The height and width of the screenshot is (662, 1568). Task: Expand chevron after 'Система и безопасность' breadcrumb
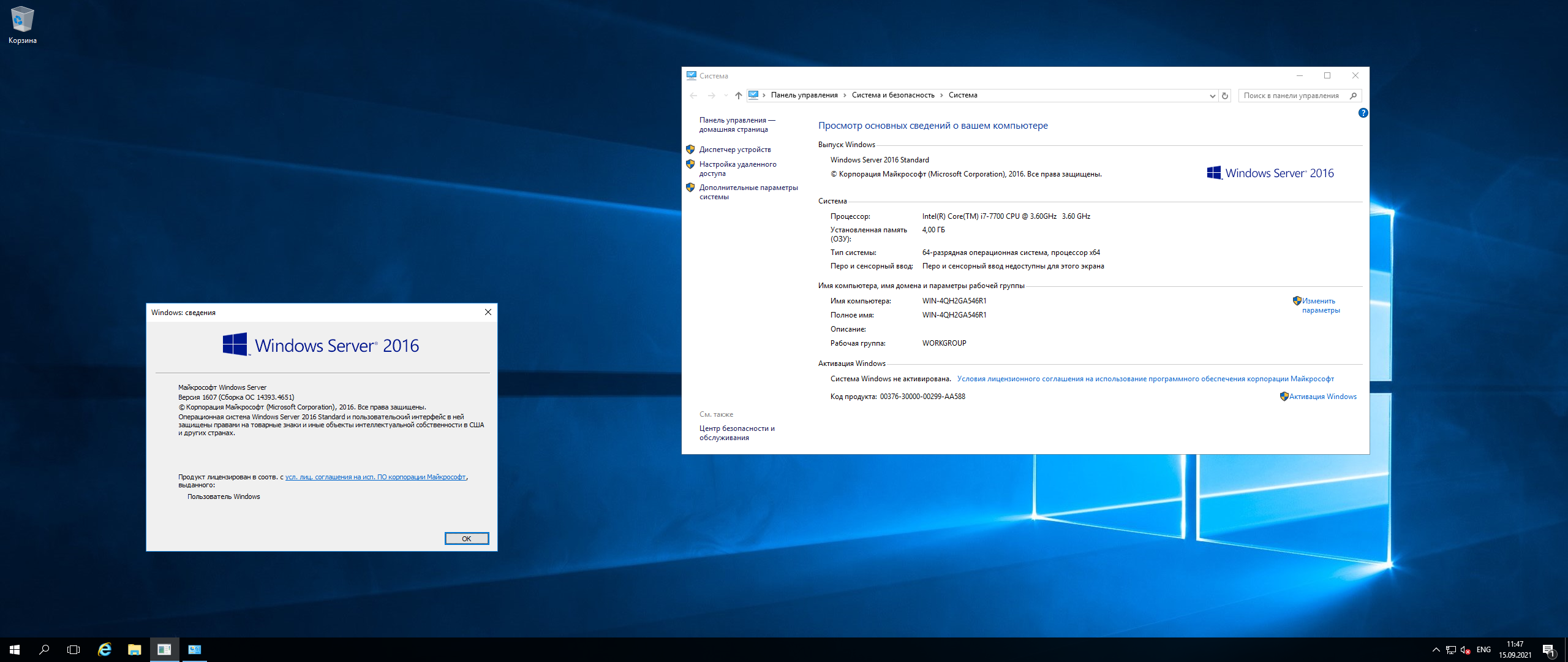[x=941, y=95]
